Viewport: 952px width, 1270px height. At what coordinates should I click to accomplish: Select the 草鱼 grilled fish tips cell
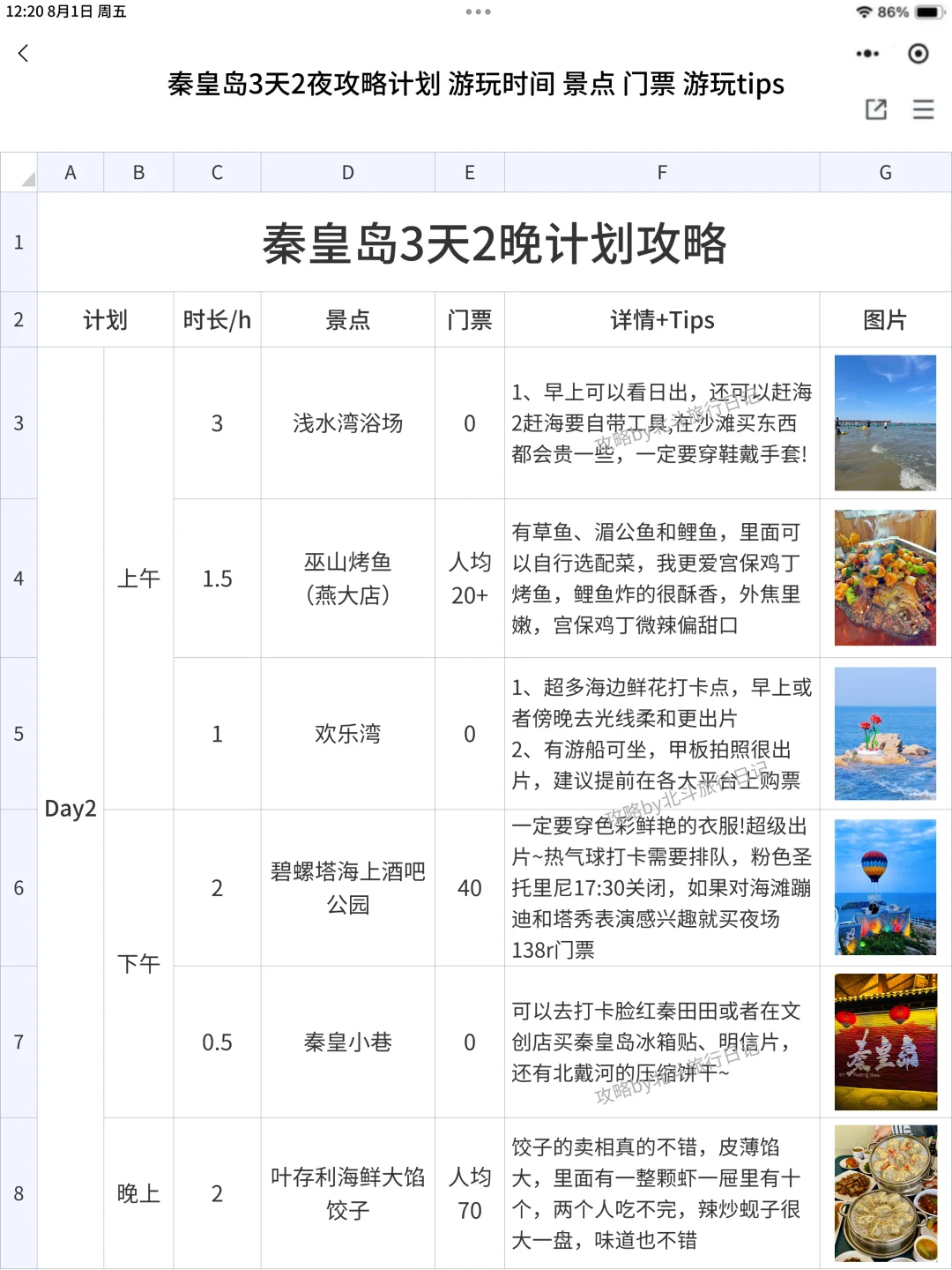(662, 579)
